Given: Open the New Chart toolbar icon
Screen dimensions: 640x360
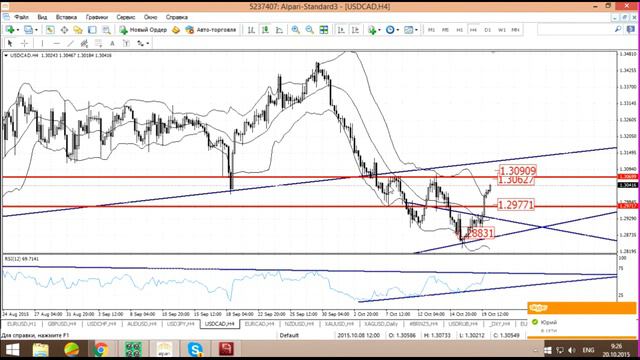Looking at the screenshot, I should [x=10, y=30].
